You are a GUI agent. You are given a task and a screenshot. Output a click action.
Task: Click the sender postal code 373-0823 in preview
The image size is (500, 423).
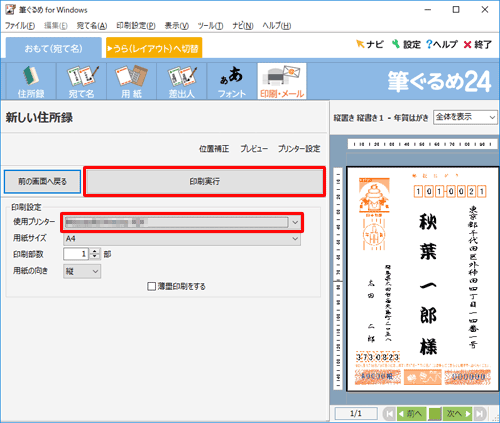(x=378, y=357)
